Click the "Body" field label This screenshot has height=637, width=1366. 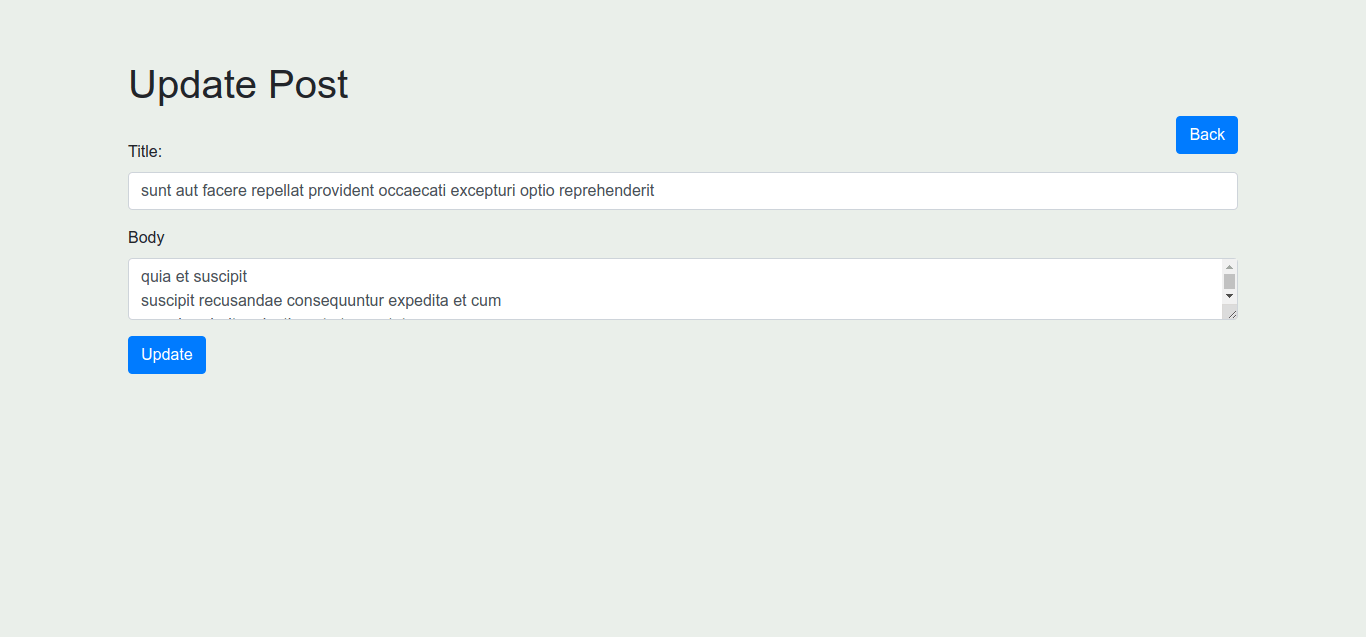(x=146, y=237)
